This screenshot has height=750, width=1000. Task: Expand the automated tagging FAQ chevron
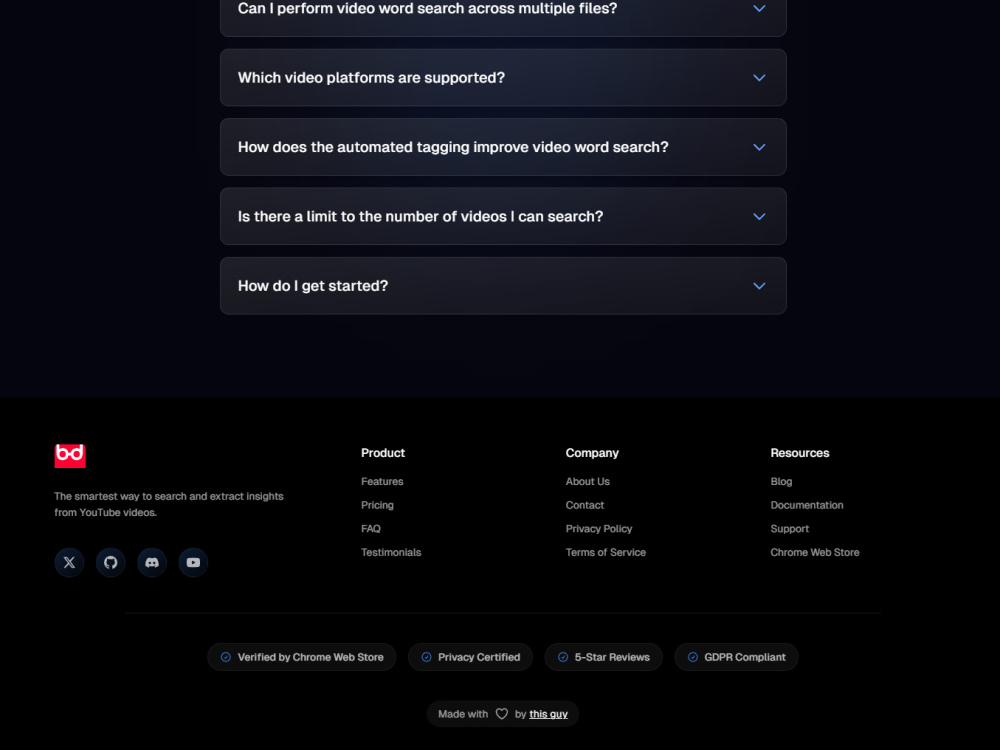coord(759,147)
